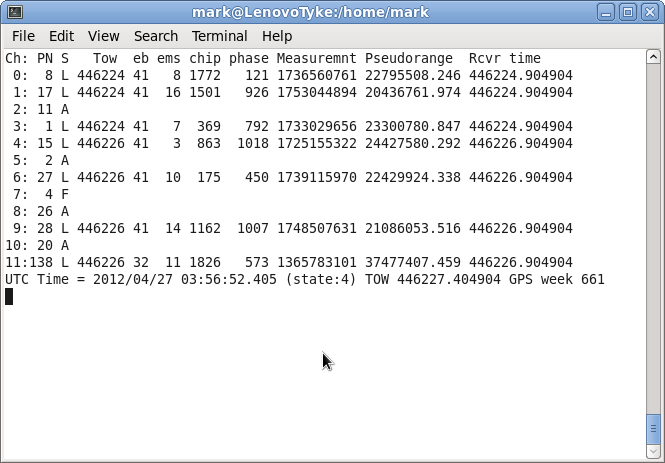Image resolution: width=665 pixels, height=463 pixels.
Task: Close the terminal window
Action: (649, 12)
